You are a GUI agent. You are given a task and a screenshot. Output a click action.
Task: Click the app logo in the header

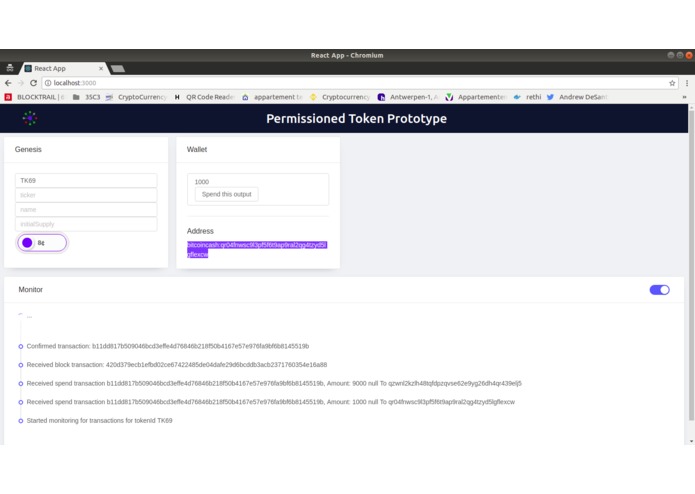point(30,118)
